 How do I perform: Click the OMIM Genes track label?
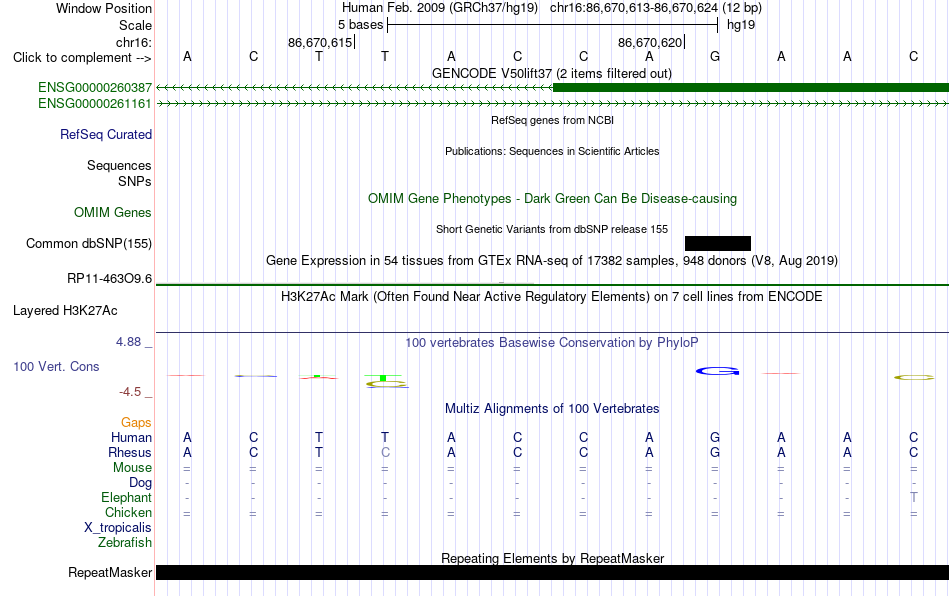pyautogui.click(x=113, y=213)
